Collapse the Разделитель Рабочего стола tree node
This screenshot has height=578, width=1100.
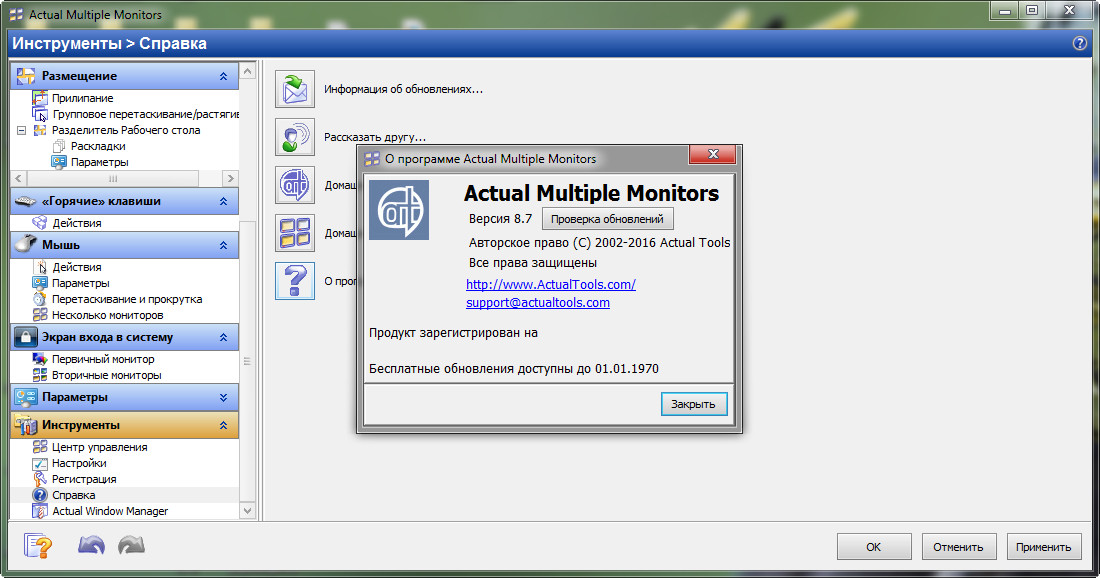pos(21,130)
